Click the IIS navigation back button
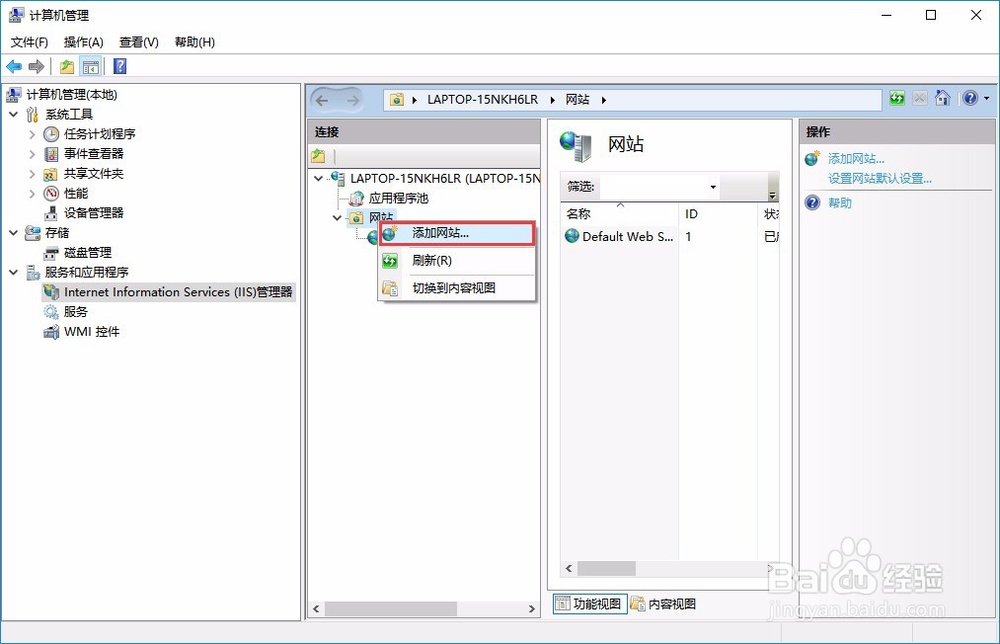 pos(323,100)
